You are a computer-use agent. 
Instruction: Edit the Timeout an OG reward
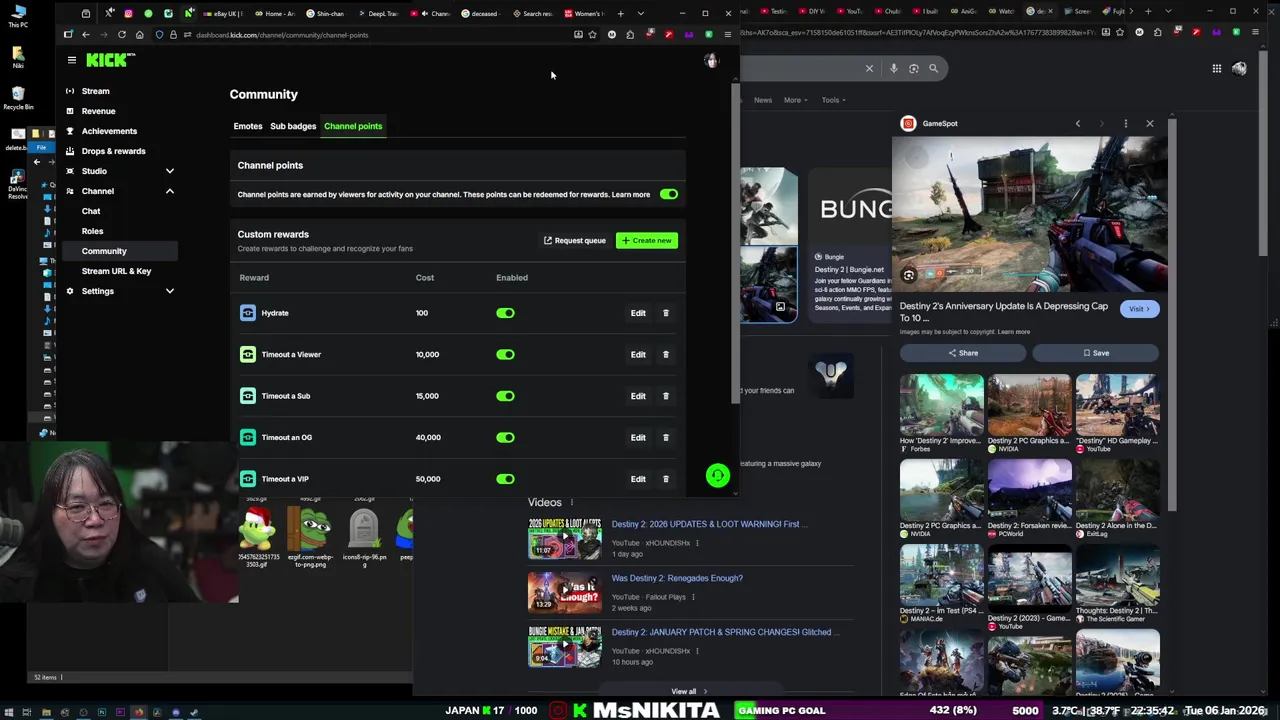[638, 437]
